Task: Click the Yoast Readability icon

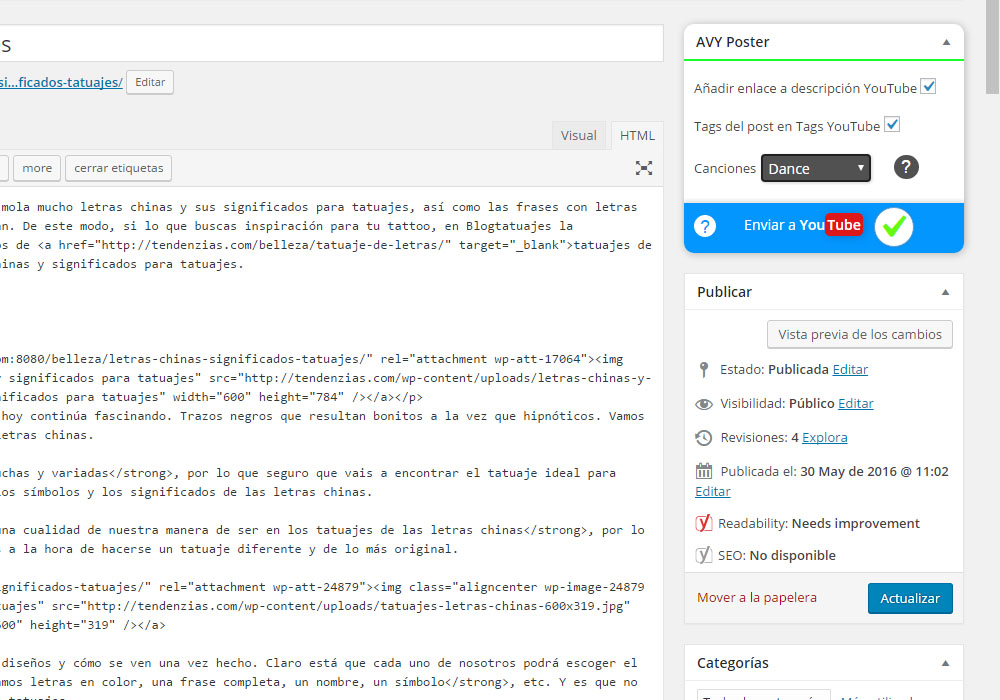Action: (703, 523)
